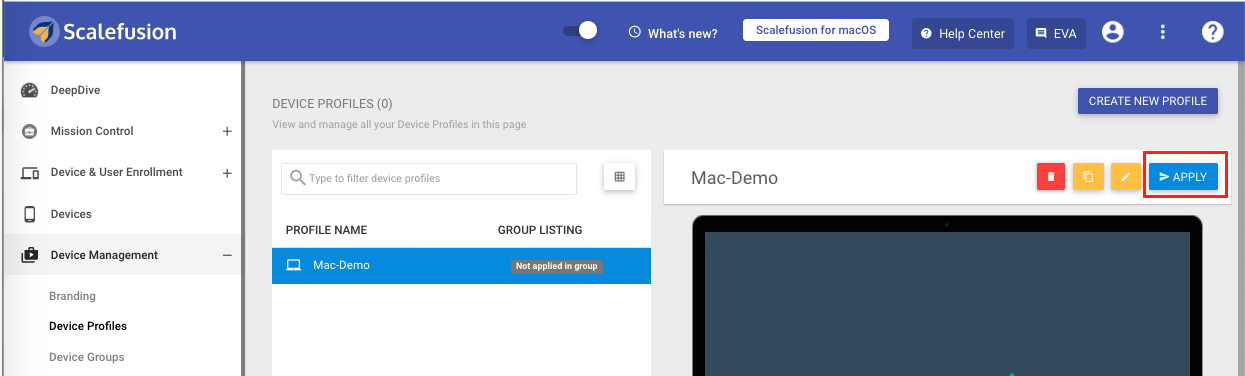Open the Help Center

[962, 33]
